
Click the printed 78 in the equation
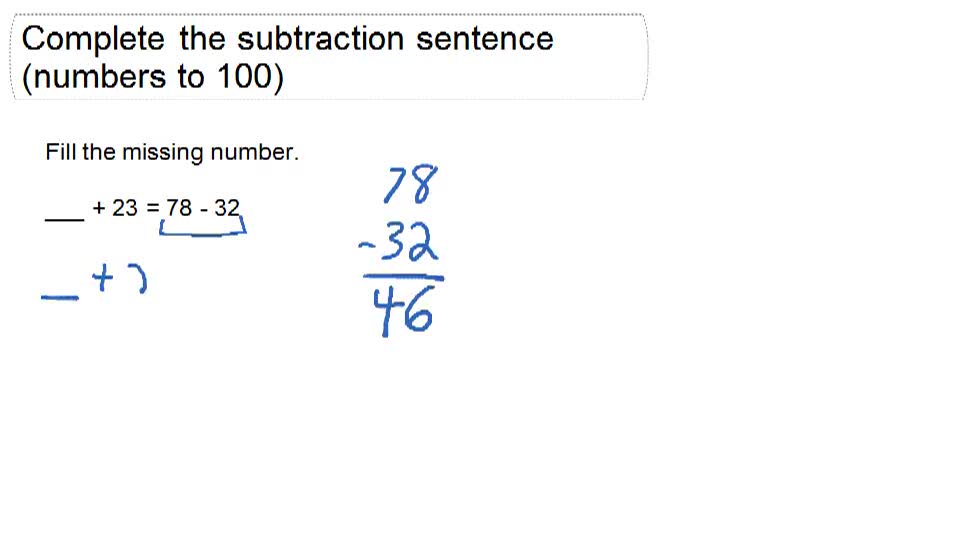click(180, 208)
